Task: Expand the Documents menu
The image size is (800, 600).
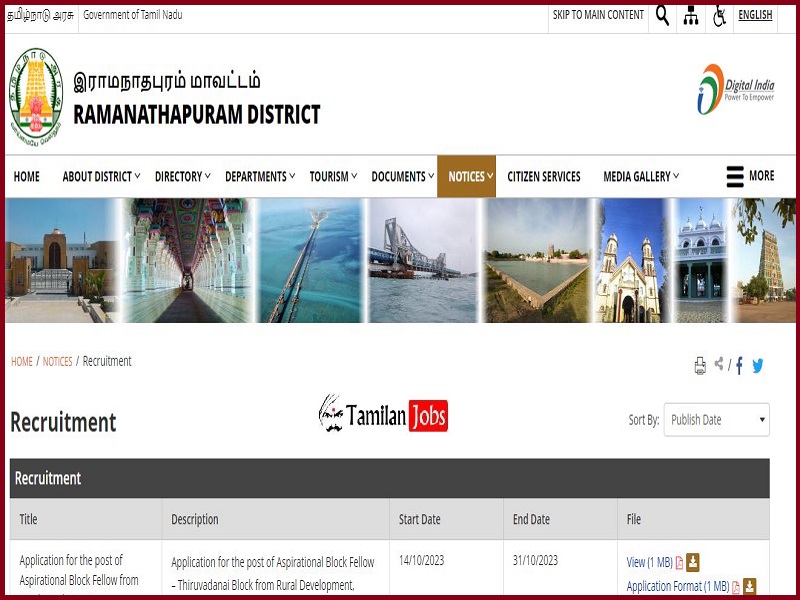Action: pos(403,177)
